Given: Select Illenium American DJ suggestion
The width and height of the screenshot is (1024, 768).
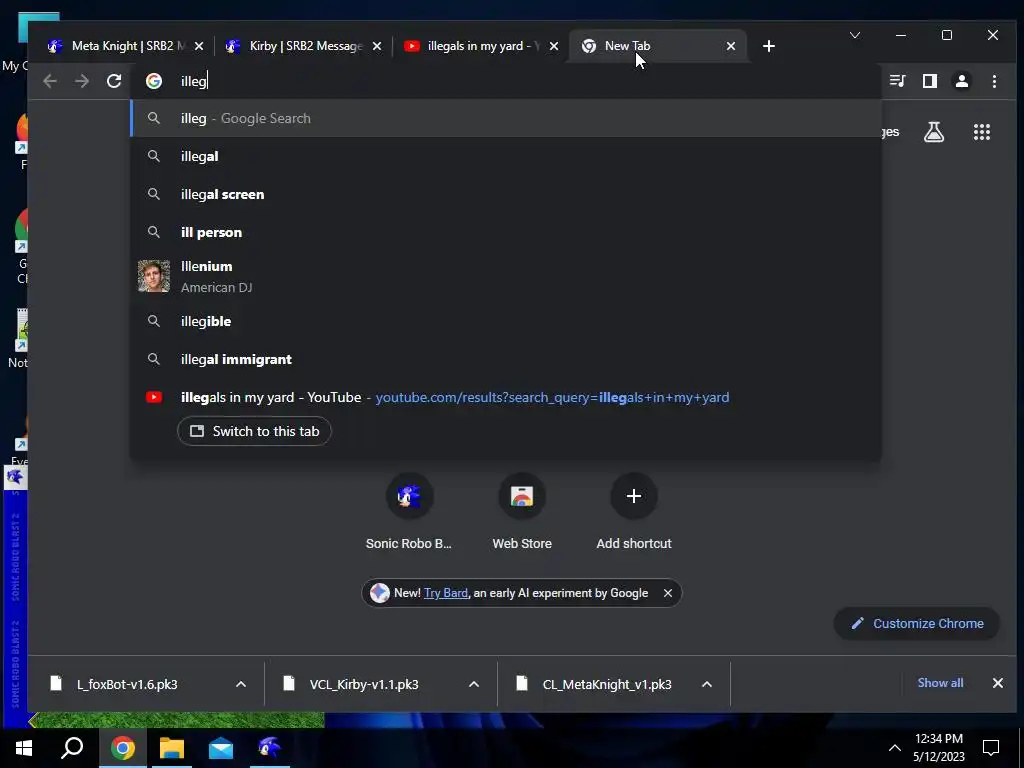Looking at the screenshot, I should pyautogui.click(x=506, y=276).
